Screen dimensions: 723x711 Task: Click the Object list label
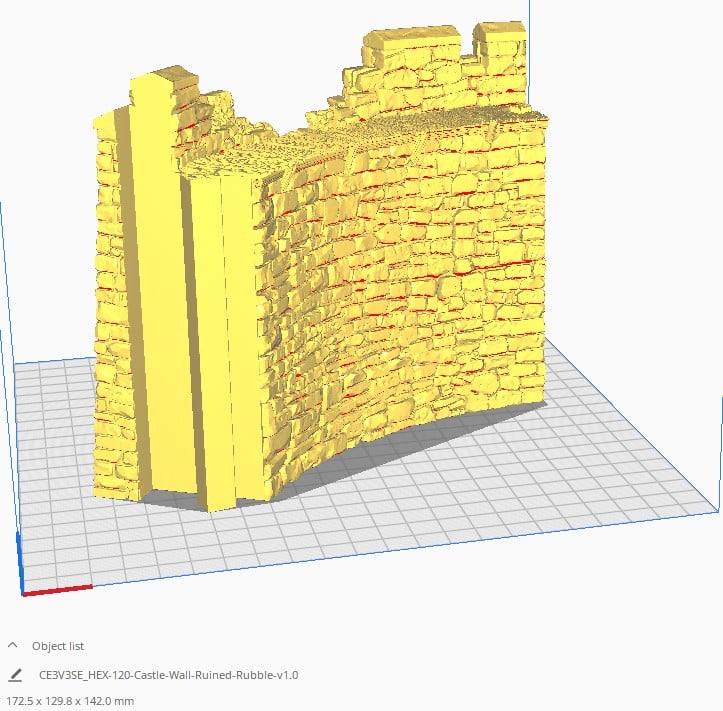(x=58, y=646)
